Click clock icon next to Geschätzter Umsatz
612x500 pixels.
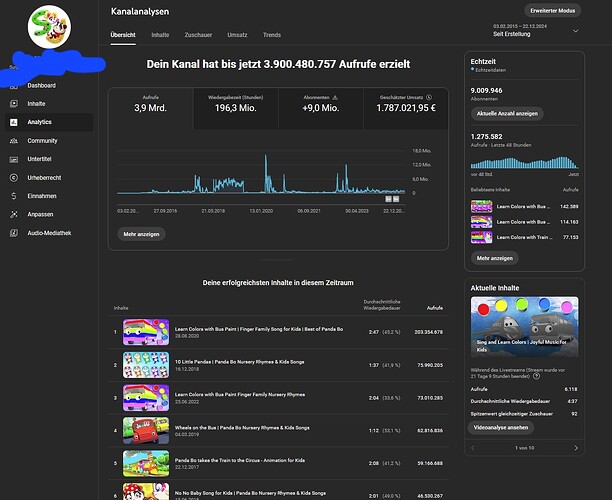pos(429,98)
